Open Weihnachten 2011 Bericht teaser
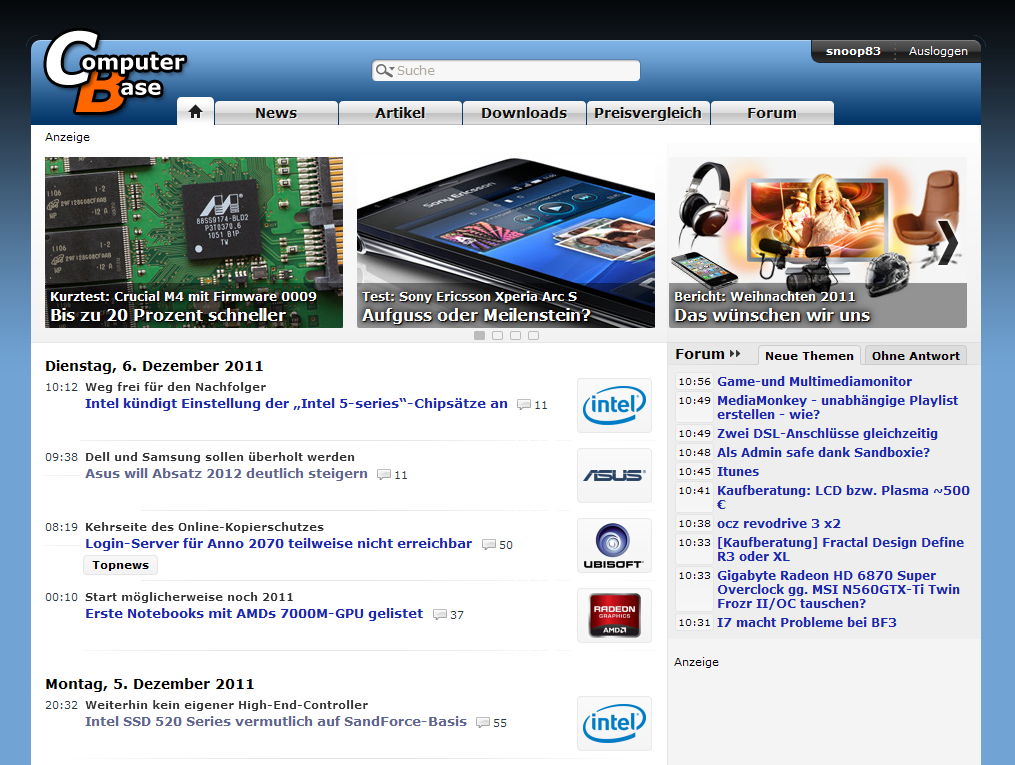Screen dimensions: 1015x765 tap(818, 242)
